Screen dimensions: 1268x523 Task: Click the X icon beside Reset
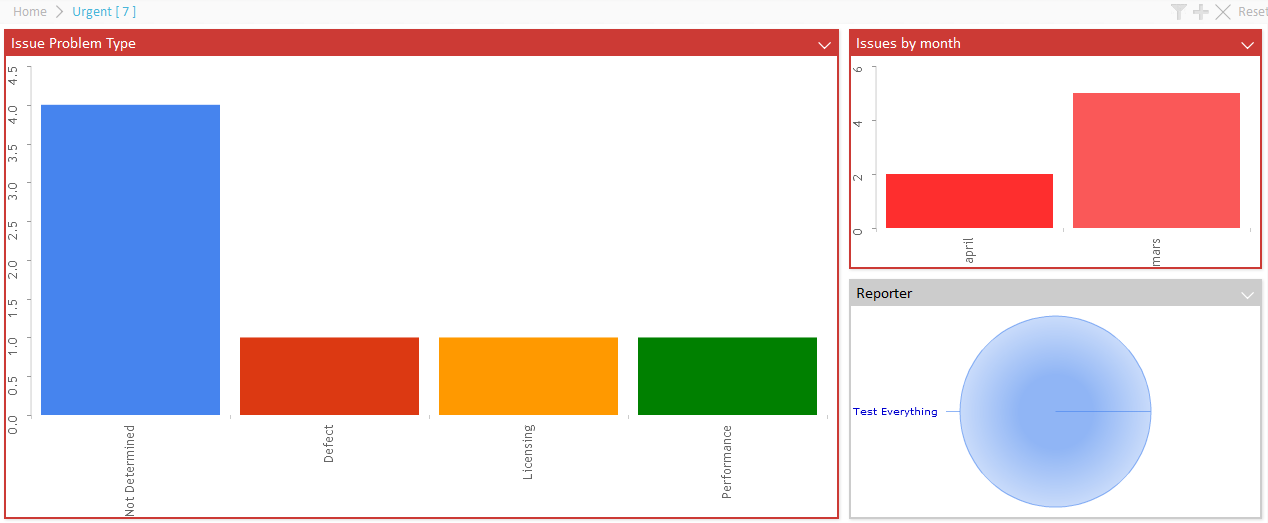[x=1222, y=12]
